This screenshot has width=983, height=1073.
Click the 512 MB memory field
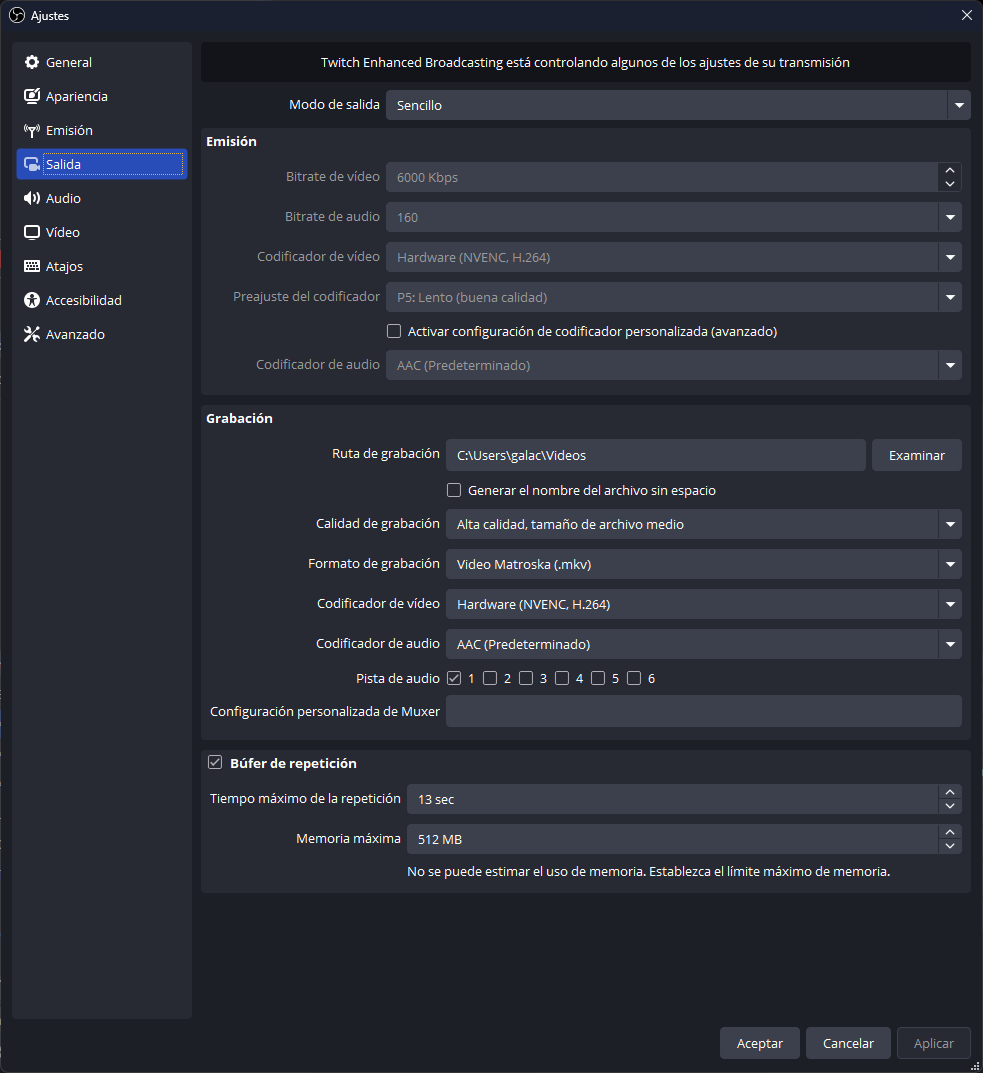(x=672, y=839)
